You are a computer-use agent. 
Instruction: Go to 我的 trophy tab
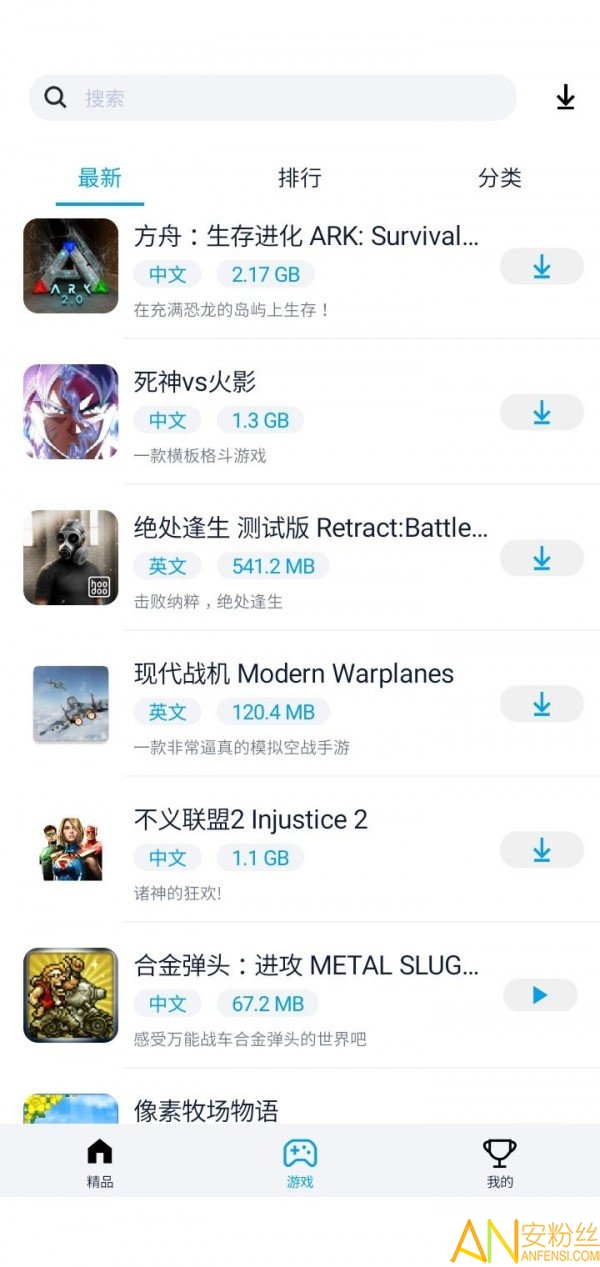click(499, 1163)
